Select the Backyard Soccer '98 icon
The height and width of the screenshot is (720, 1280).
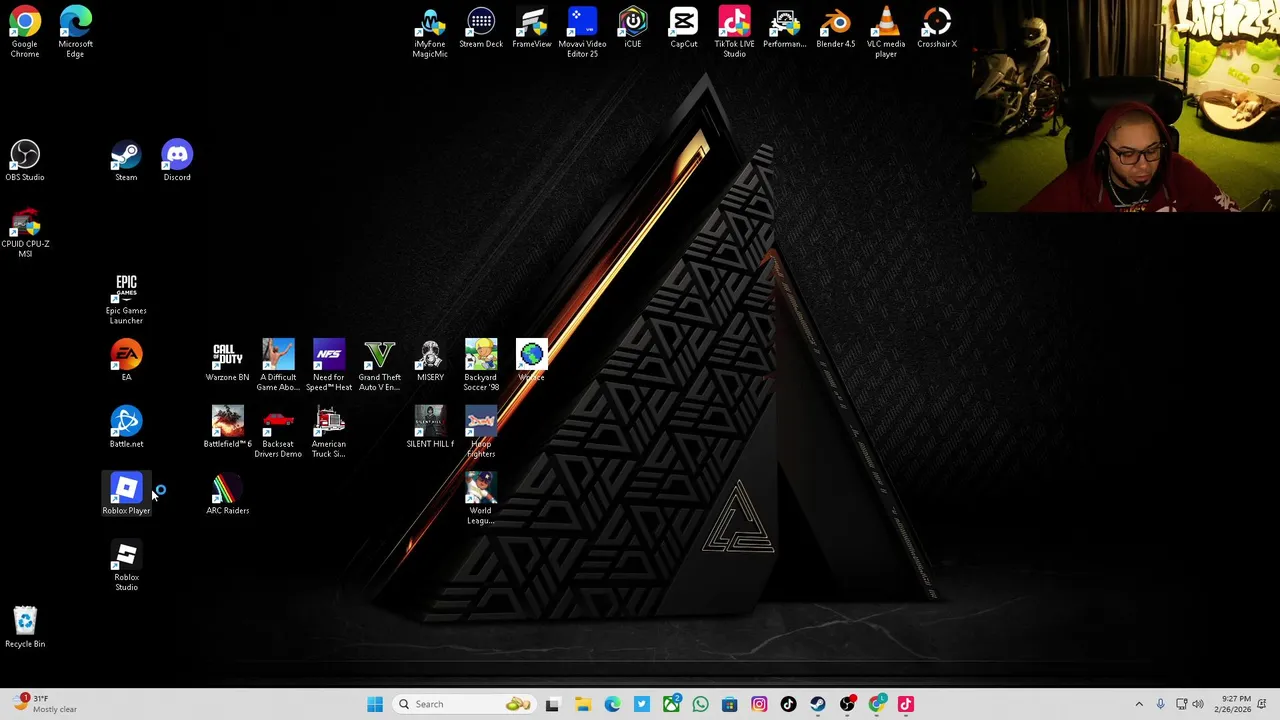tap(481, 365)
